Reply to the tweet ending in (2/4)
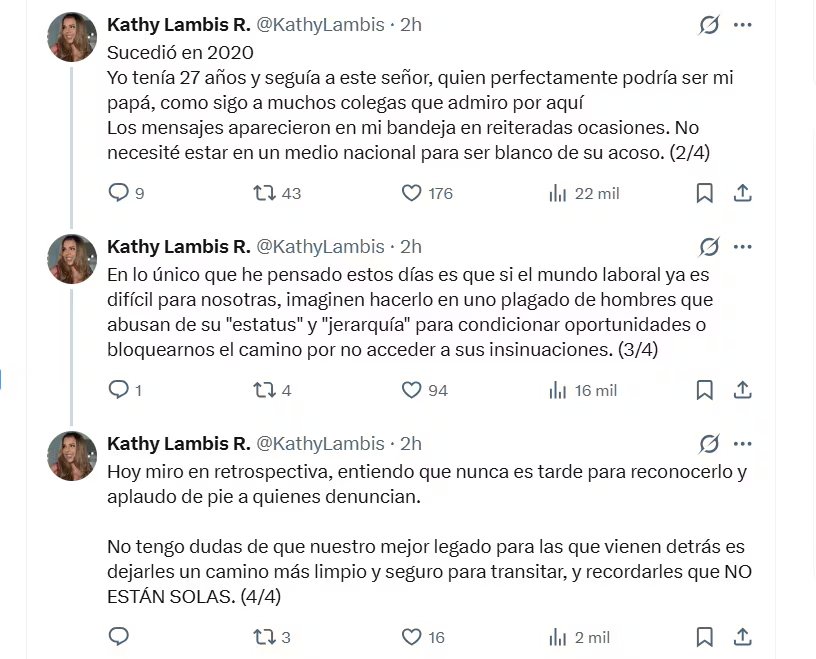 [x=118, y=193]
